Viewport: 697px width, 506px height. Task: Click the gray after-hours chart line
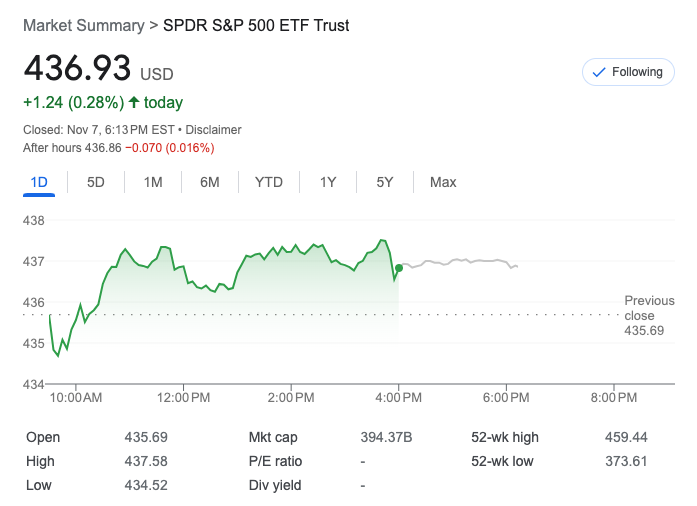point(460,262)
